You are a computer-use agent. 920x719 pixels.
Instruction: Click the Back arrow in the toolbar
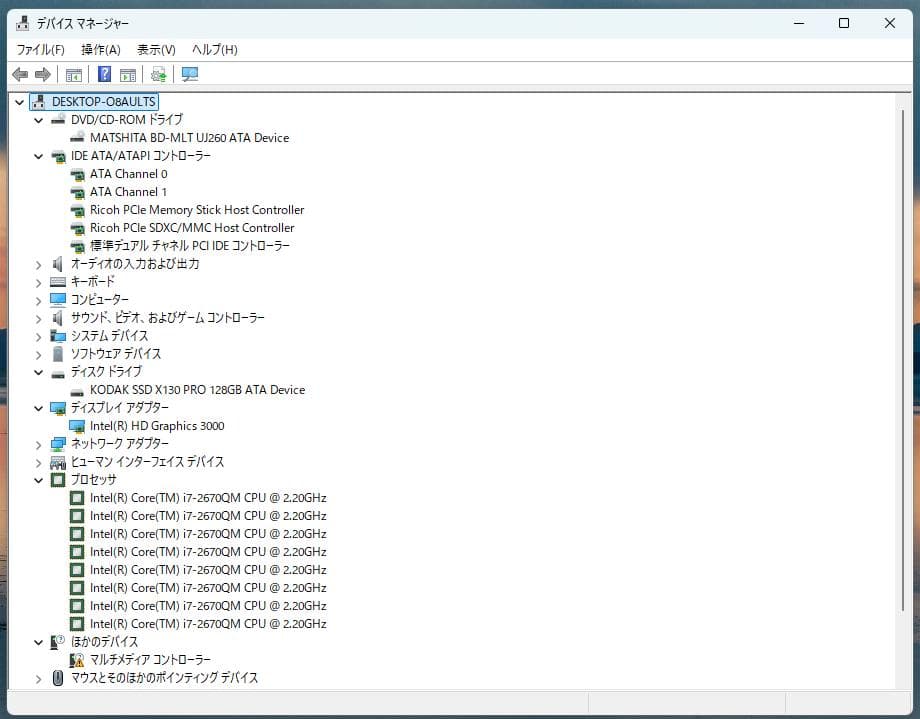(20, 74)
